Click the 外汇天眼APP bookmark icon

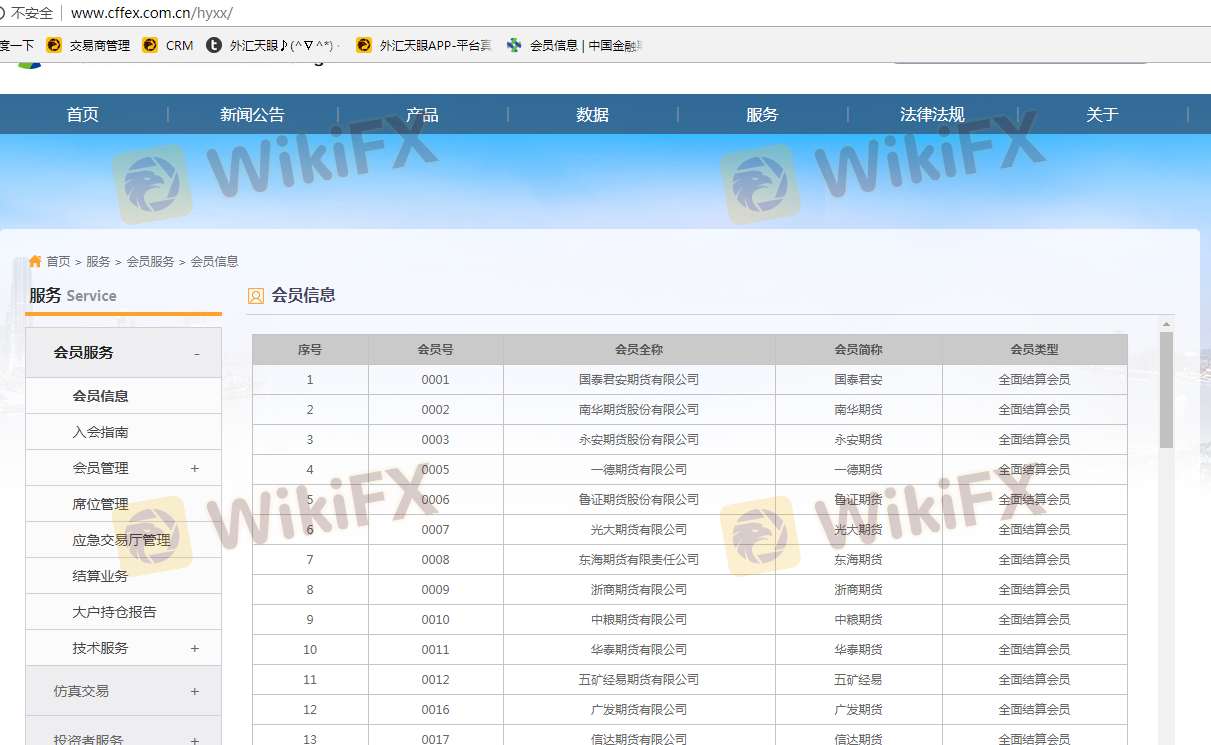[364, 45]
